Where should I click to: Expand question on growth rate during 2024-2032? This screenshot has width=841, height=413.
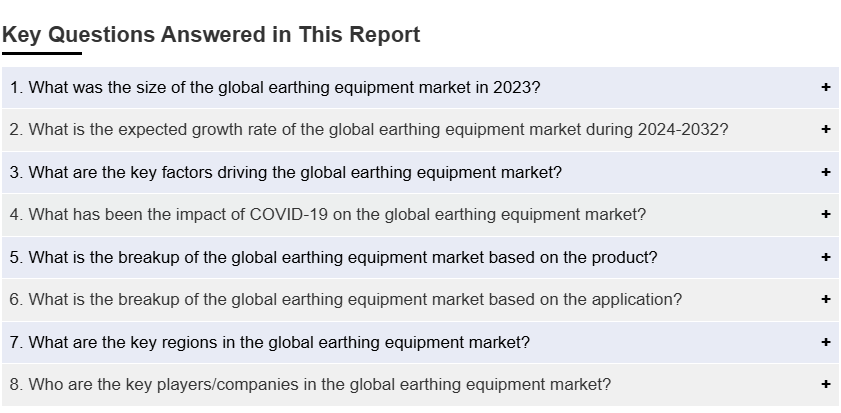(x=420, y=130)
